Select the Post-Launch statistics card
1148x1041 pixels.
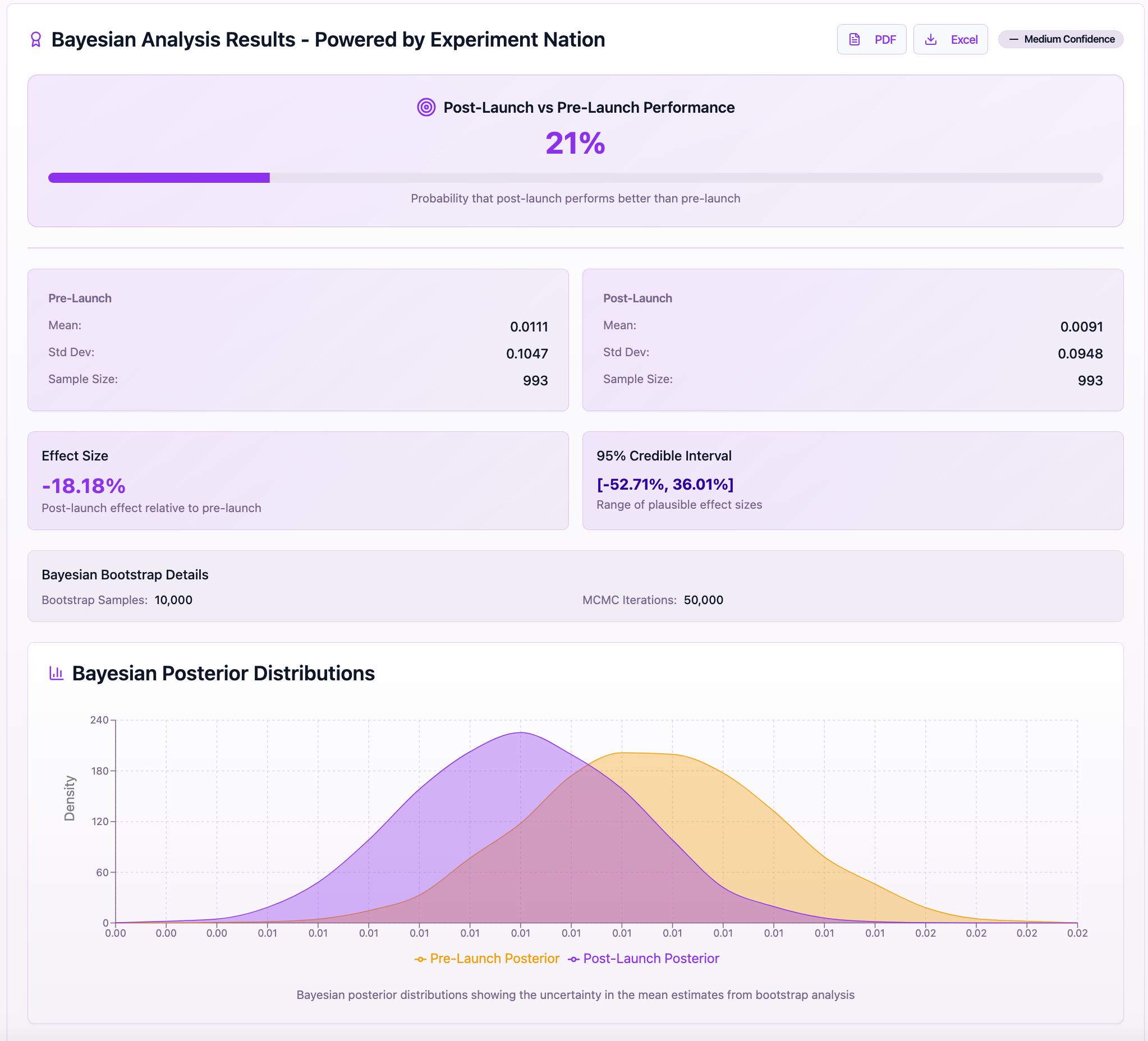[x=852, y=340]
